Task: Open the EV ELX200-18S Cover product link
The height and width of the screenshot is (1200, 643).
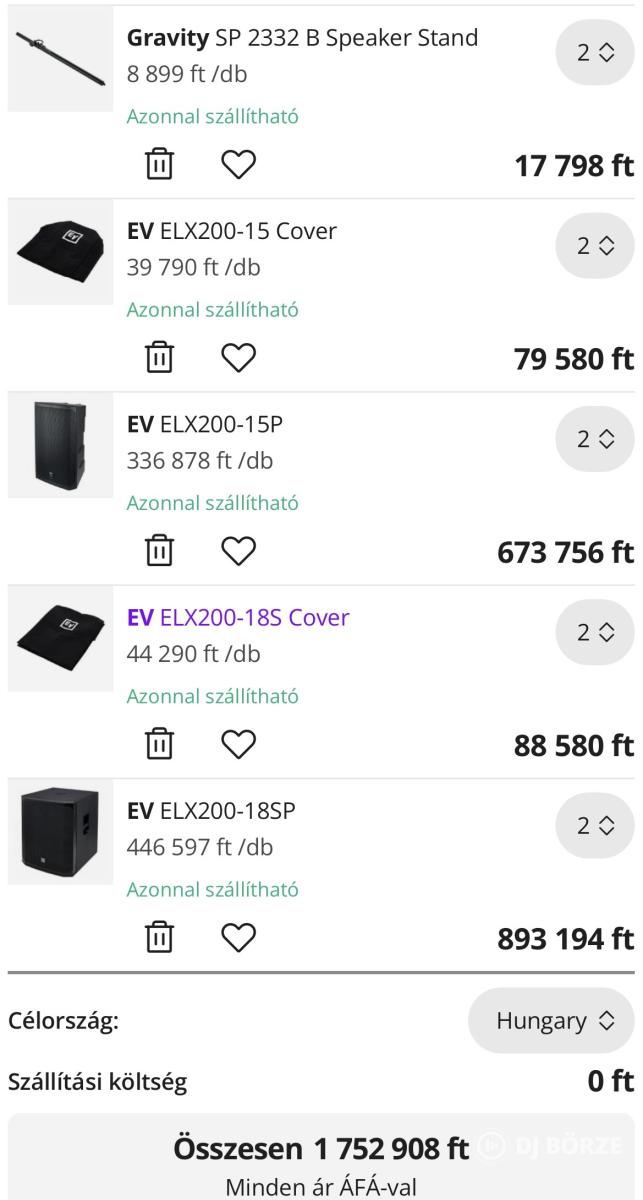Action: (238, 617)
